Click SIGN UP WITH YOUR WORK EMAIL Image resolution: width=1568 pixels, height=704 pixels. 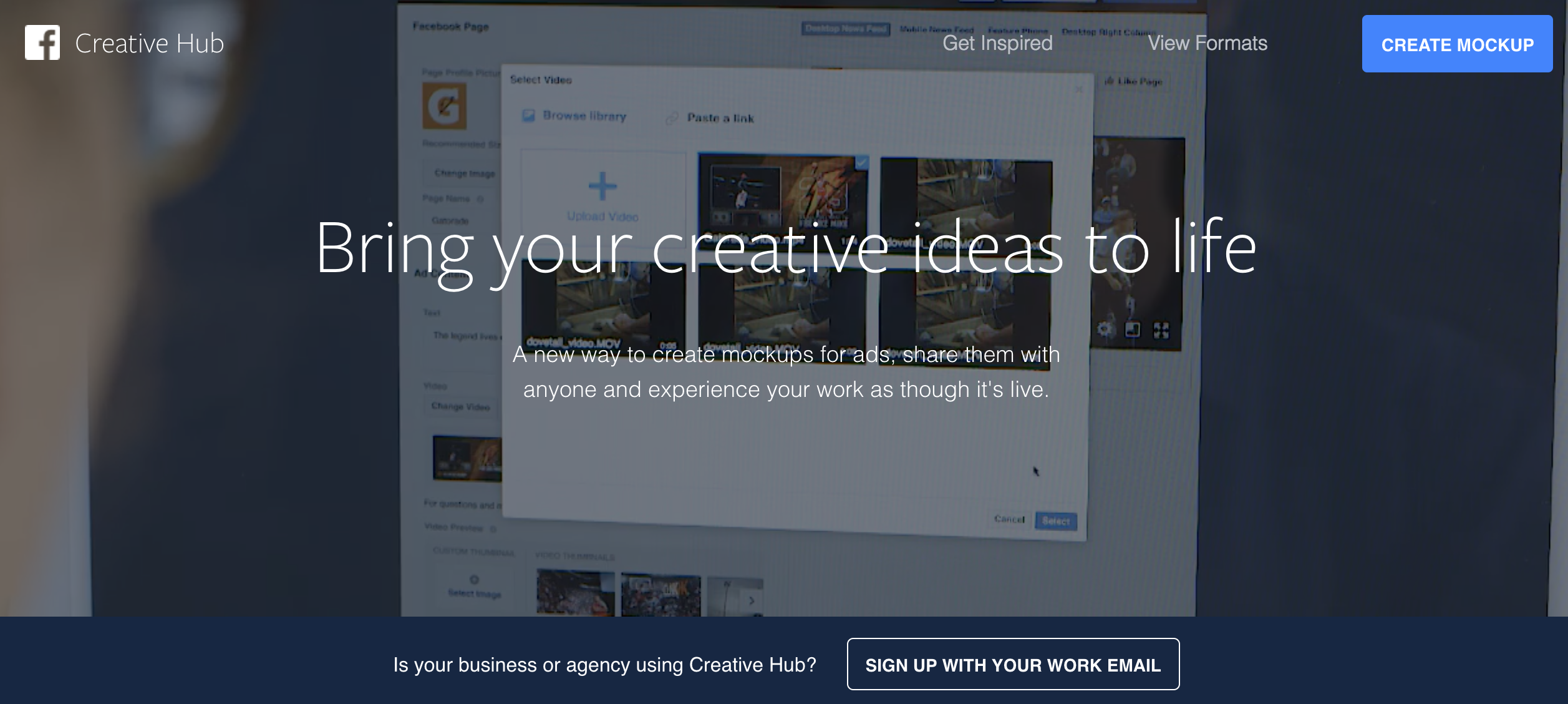coord(1012,665)
